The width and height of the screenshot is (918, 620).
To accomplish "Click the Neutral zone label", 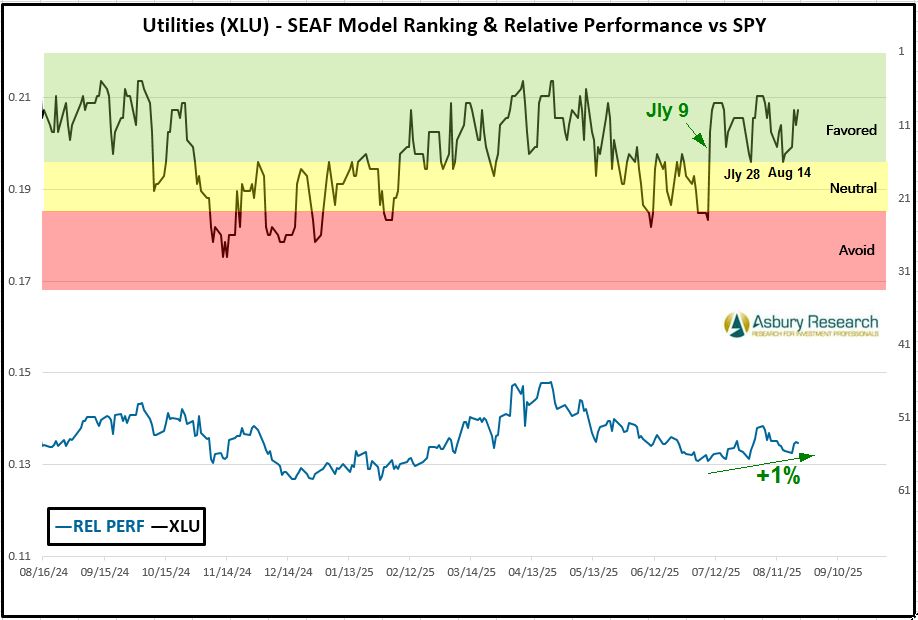I will tap(853, 188).
